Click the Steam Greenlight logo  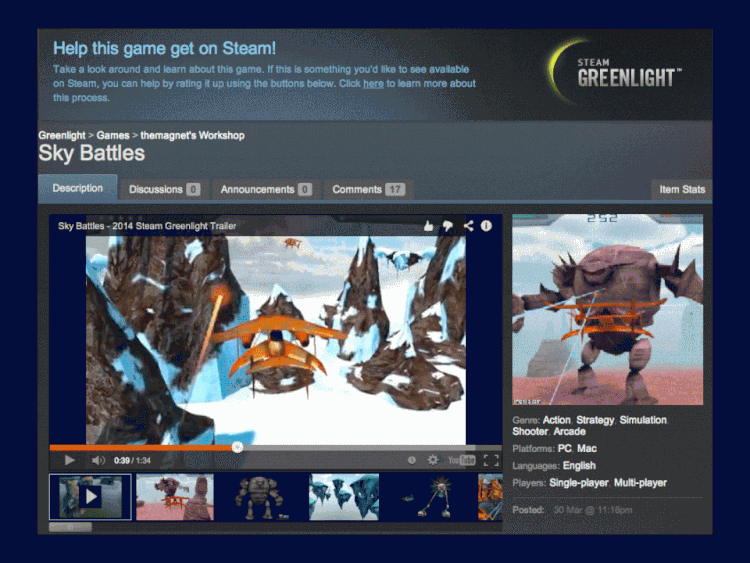(616, 73)
